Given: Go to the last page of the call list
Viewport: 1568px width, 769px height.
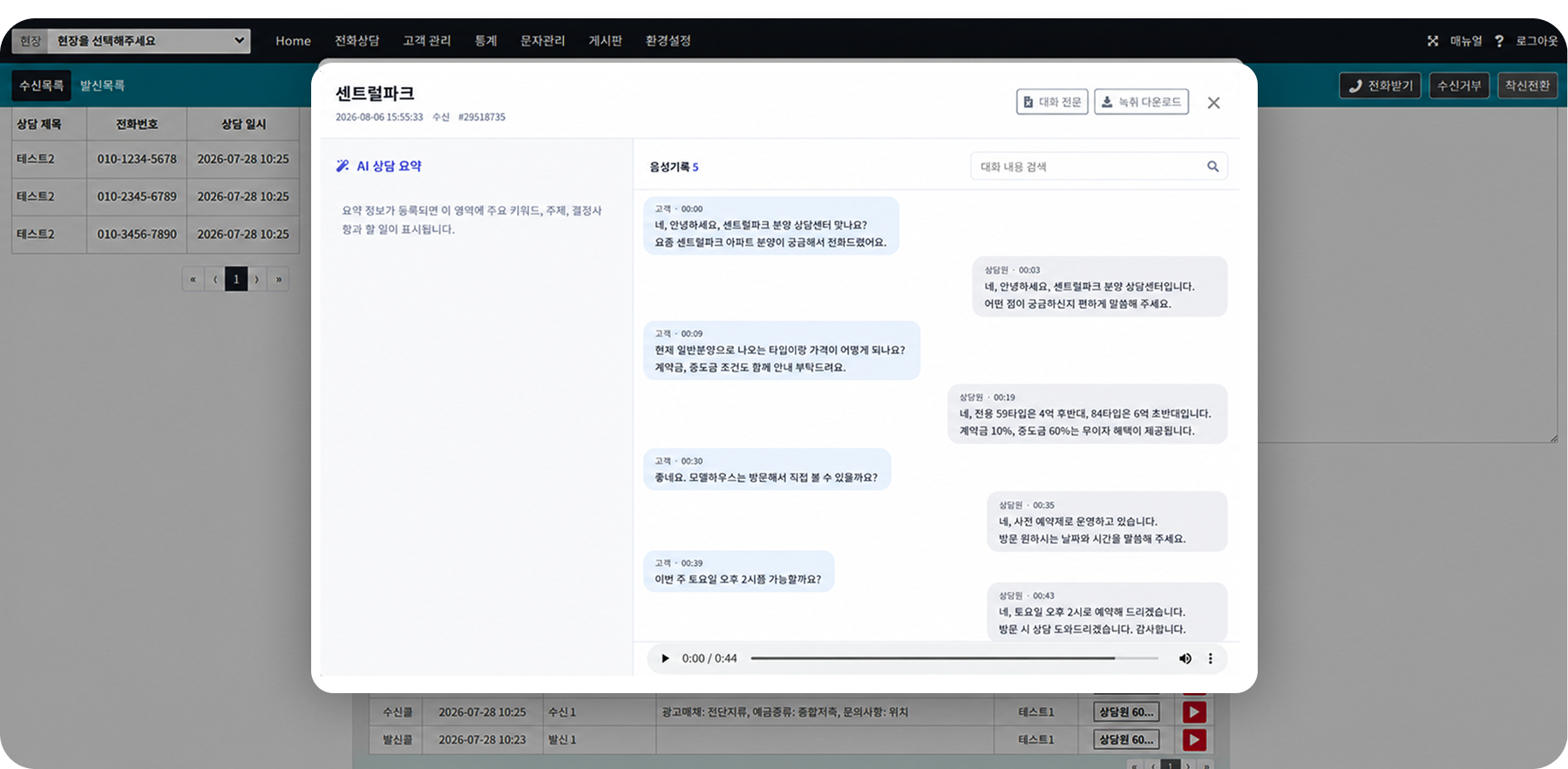Looking at the screenshot, I should 279,279.
